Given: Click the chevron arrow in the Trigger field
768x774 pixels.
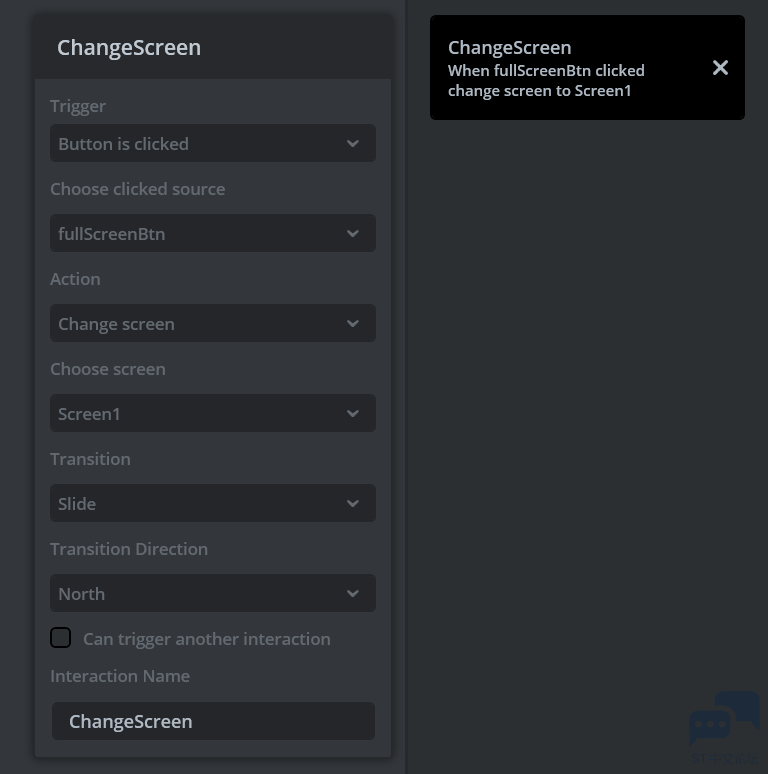Looking at the screenshot, I should pos(353,143).
